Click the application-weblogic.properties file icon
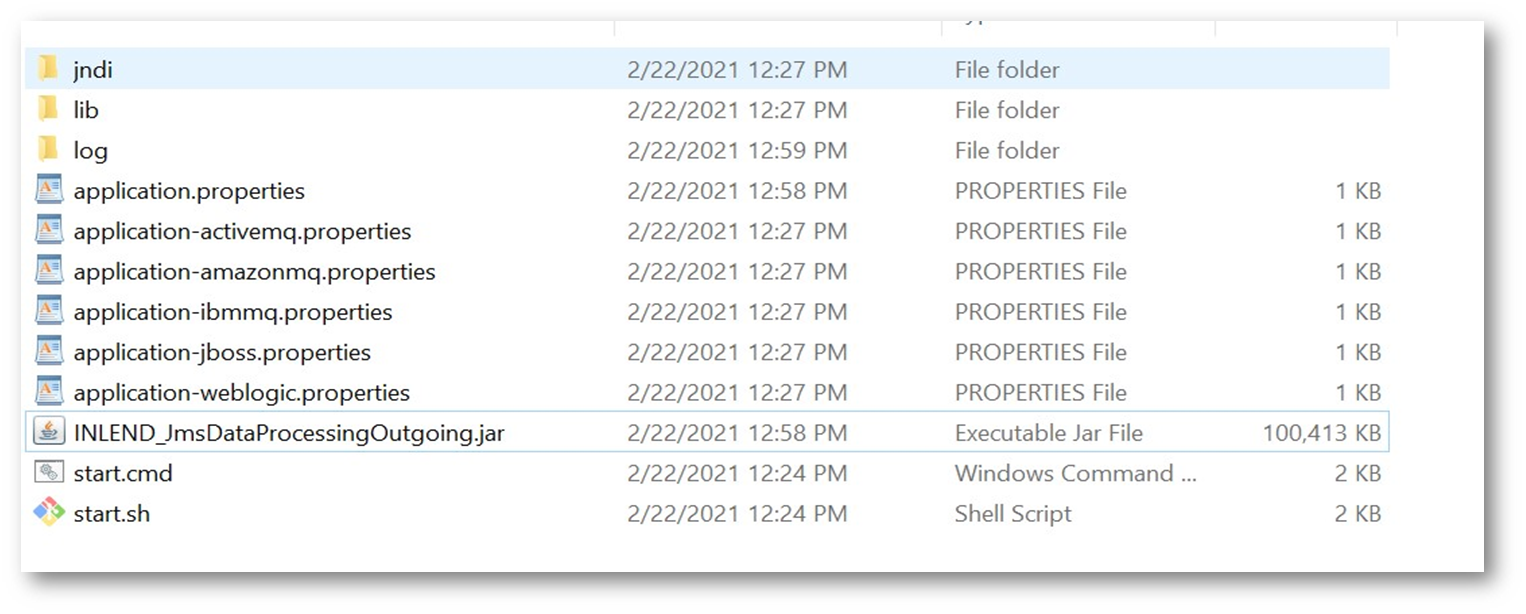 [x=49, y=392]
